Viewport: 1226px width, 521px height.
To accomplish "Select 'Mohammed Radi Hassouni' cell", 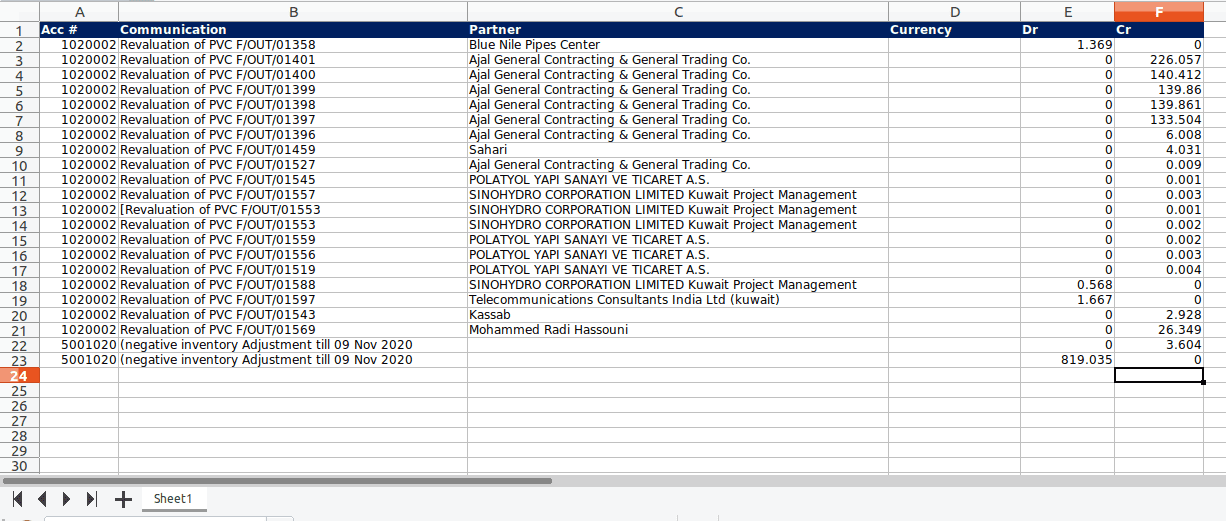I will click(678, 330).
